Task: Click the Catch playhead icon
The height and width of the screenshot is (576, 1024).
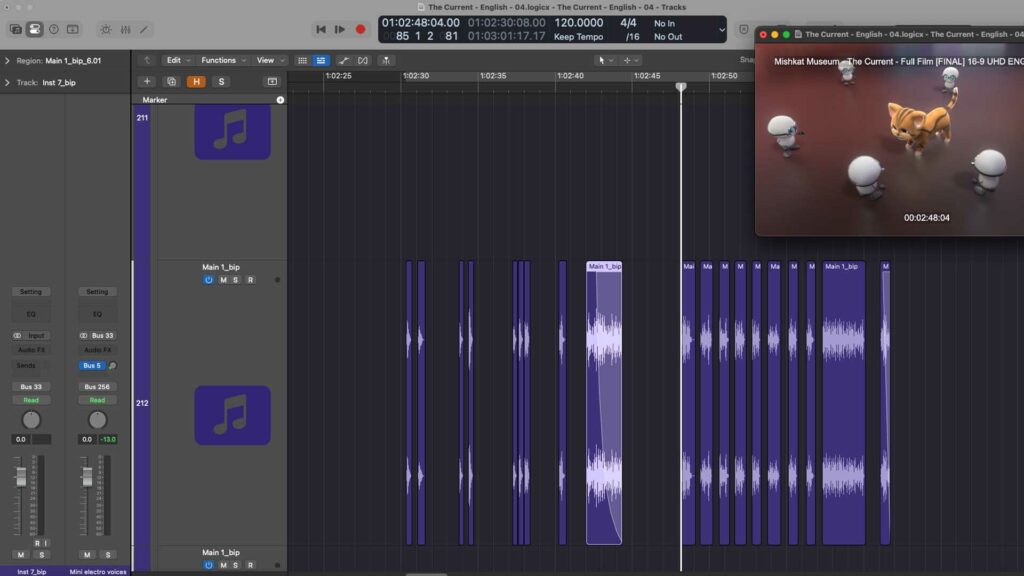Action: pos(386,60)
